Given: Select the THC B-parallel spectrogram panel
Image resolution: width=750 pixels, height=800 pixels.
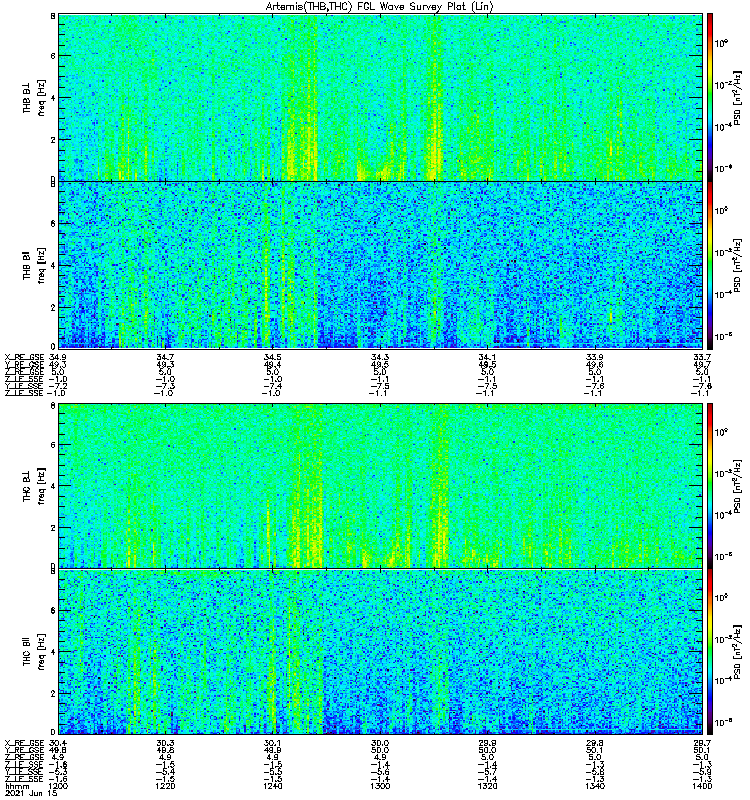Looking at the screenshot, I should click(x=380, y=652).
